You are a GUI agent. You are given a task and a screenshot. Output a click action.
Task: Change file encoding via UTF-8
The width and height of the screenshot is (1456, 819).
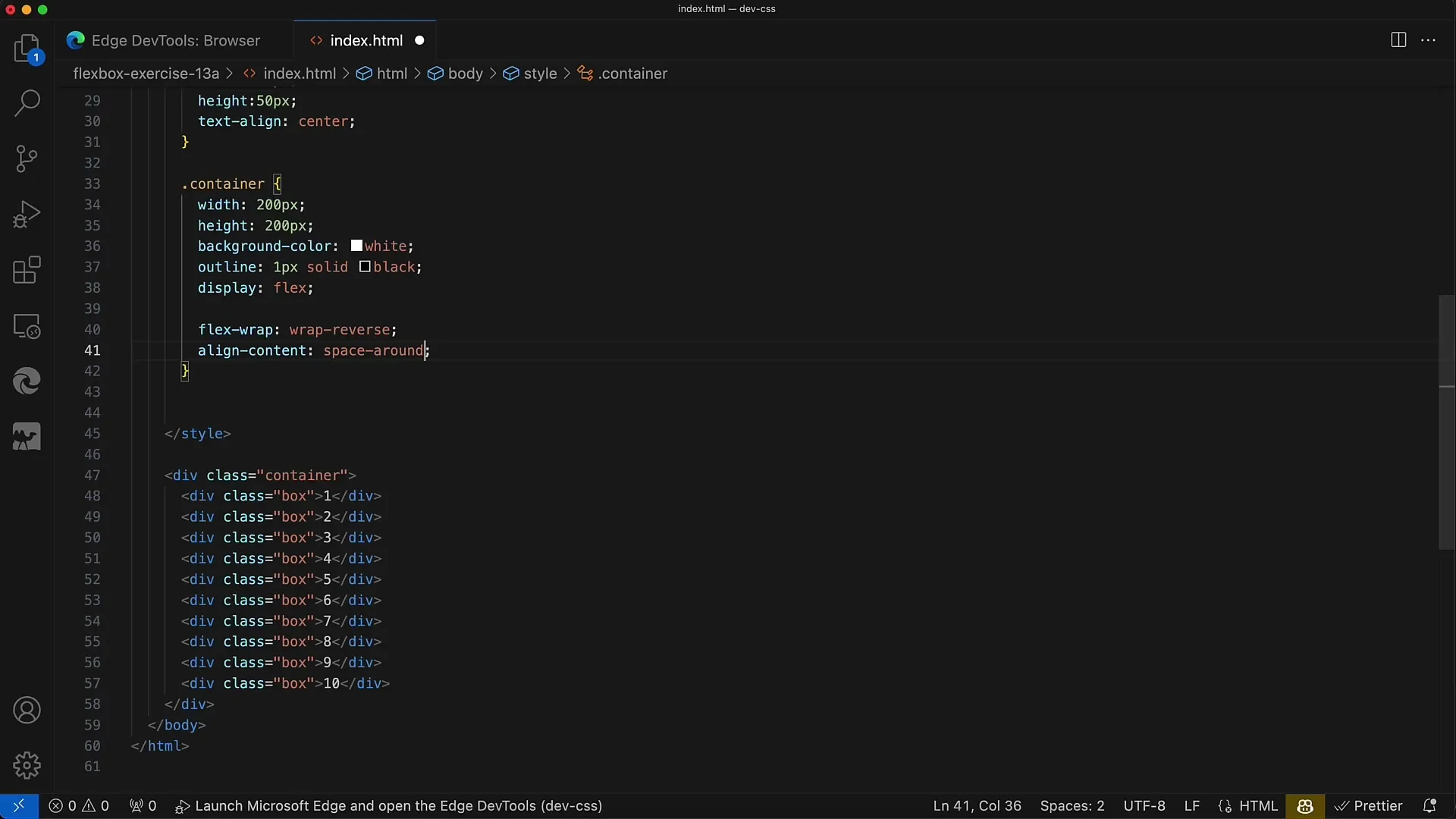1144,806
